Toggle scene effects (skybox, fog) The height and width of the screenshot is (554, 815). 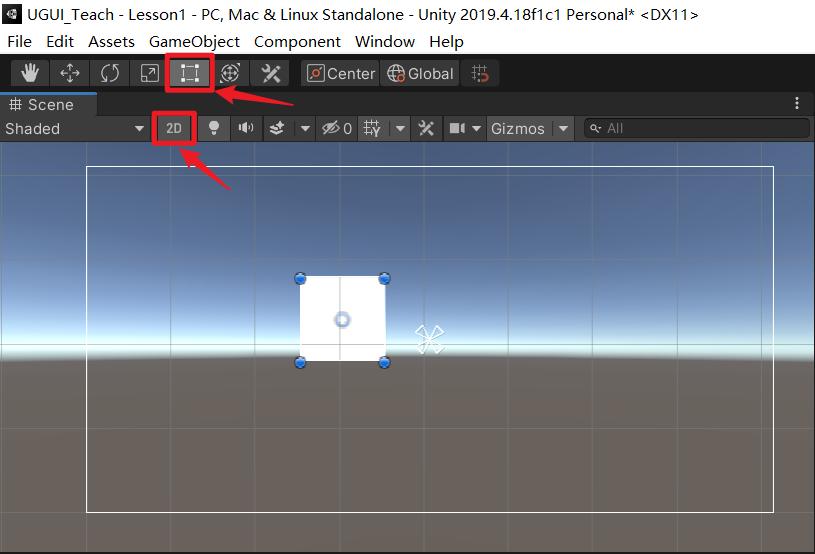pos(278,128)
